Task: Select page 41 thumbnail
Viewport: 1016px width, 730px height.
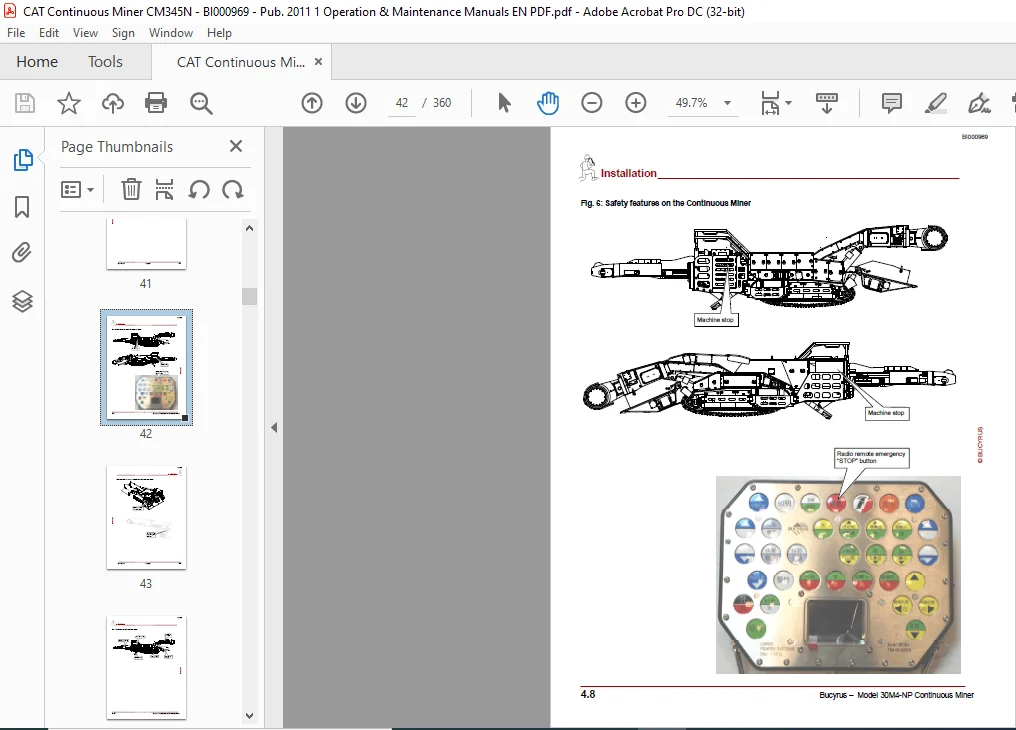Action: click(146, 244)
